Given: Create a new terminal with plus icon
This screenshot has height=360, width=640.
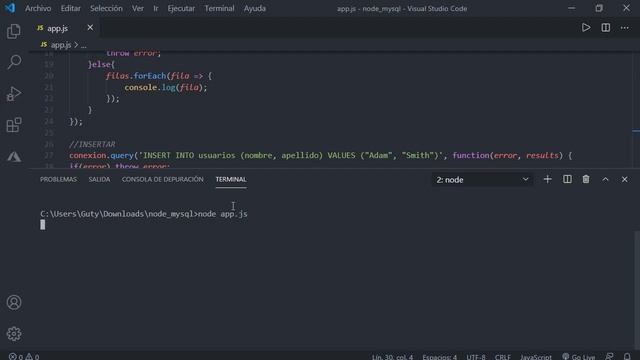Looking at the screenshot, I should (x=547, y=180).
